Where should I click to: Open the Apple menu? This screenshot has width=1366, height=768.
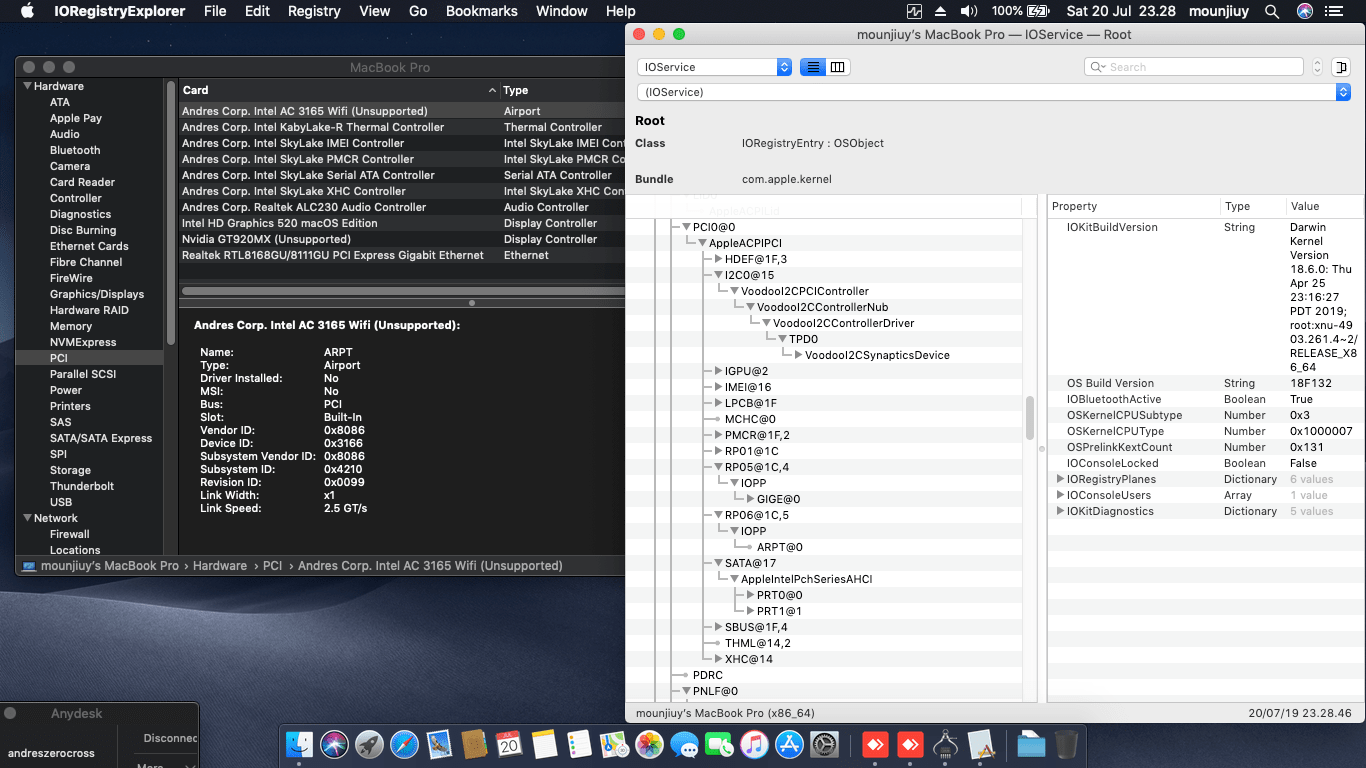(27, 11)
